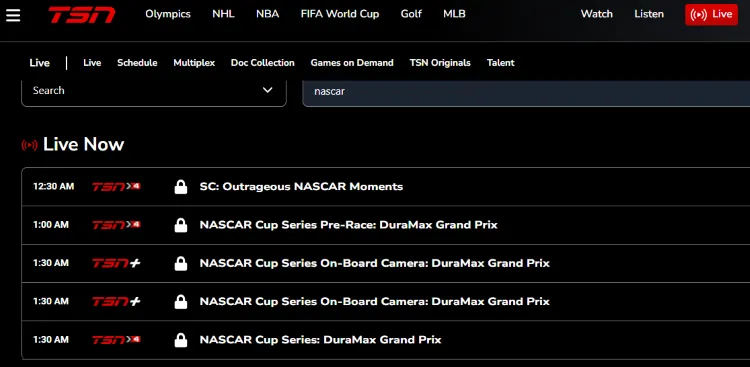Open the Watch link

point(596,14)
